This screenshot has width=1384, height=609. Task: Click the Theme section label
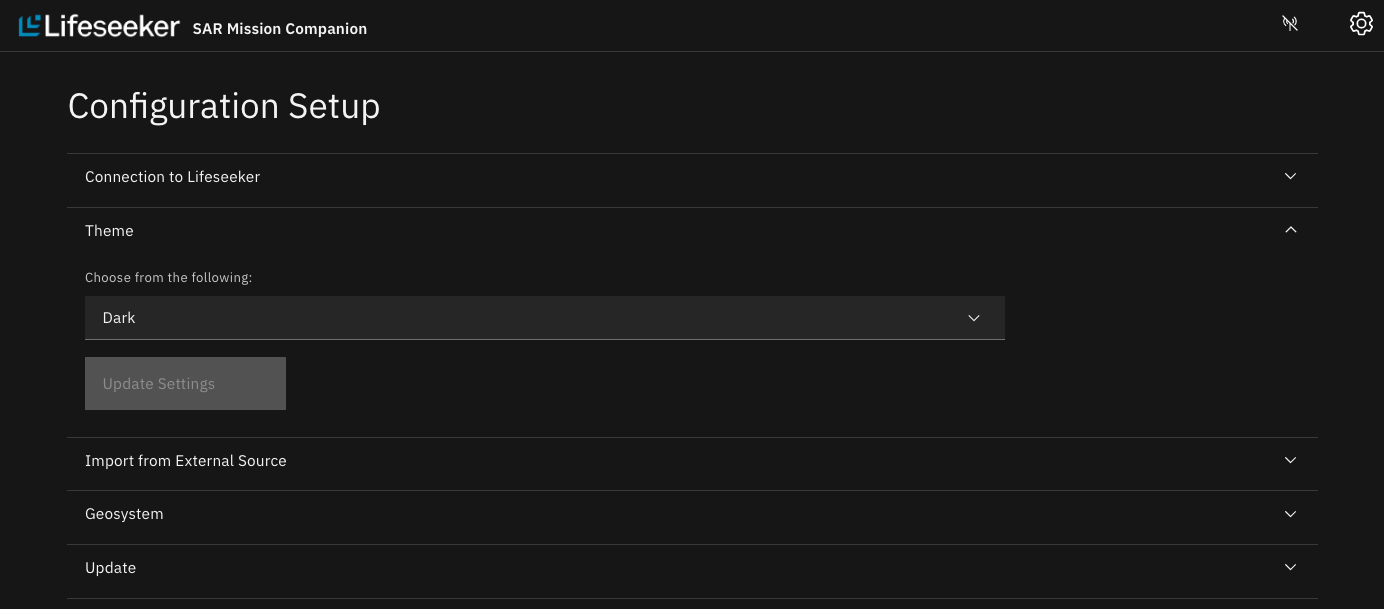pos(109,231)
